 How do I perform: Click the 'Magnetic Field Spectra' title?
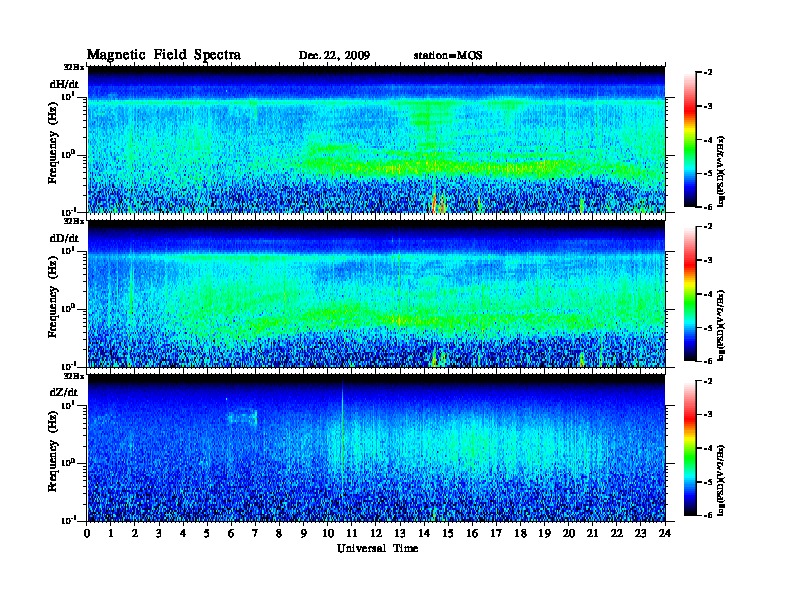click(164, 55)
